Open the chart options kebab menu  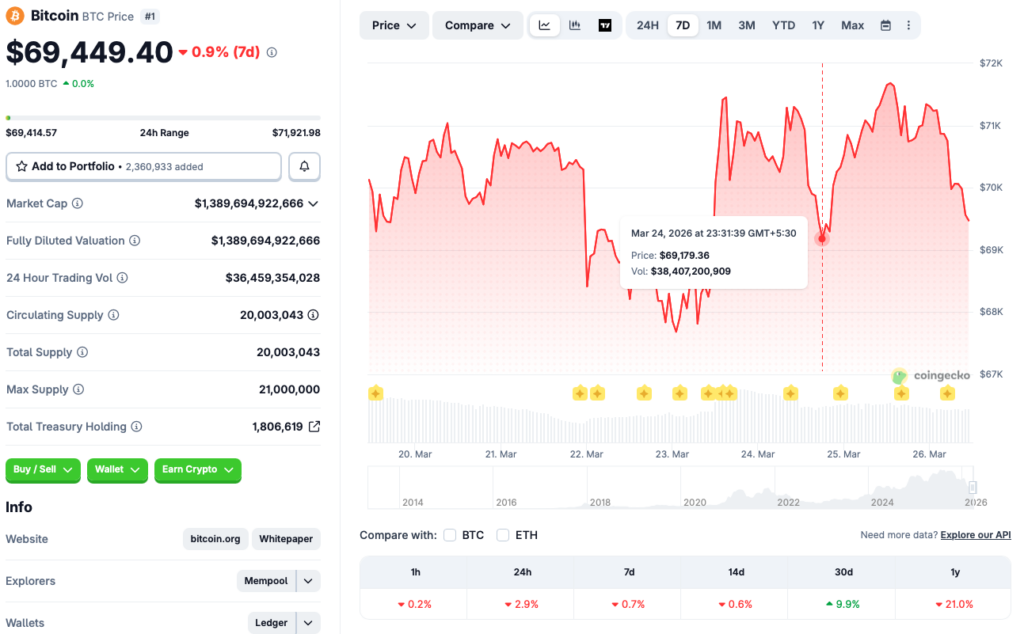tap(909, 25)
